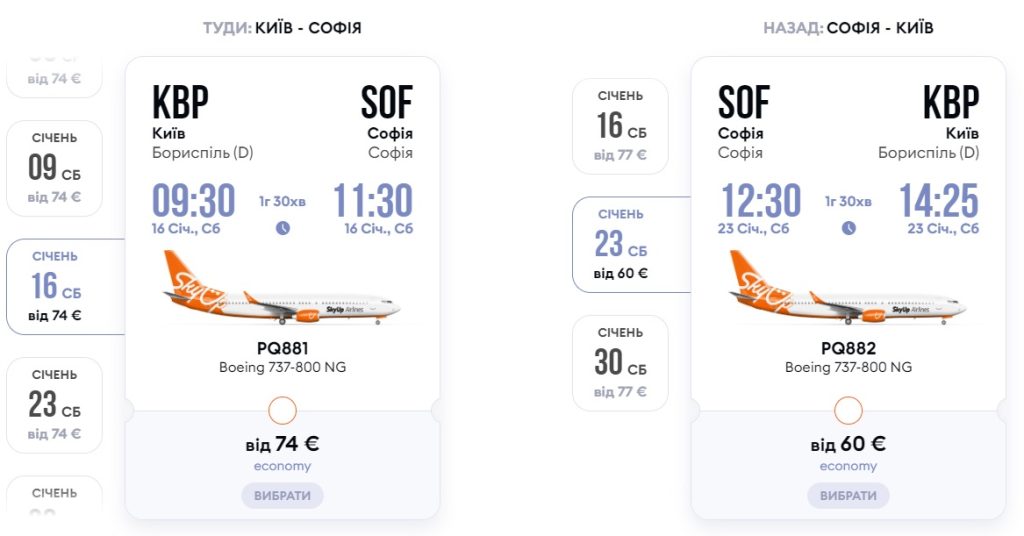This screenshot has height=536, width=1024.
Task: Choose return date 30 Січень at 77 €
Action: (x=620, y=362)
